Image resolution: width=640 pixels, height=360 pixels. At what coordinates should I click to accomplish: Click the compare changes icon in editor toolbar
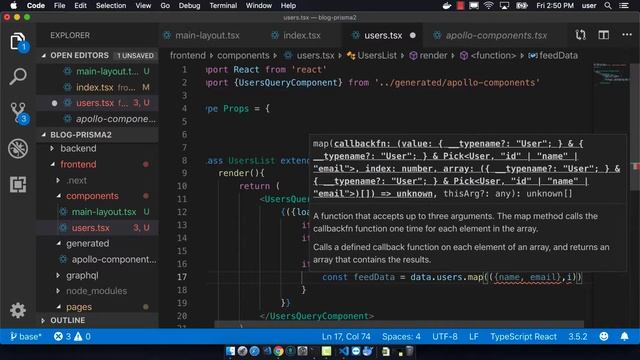580,35
